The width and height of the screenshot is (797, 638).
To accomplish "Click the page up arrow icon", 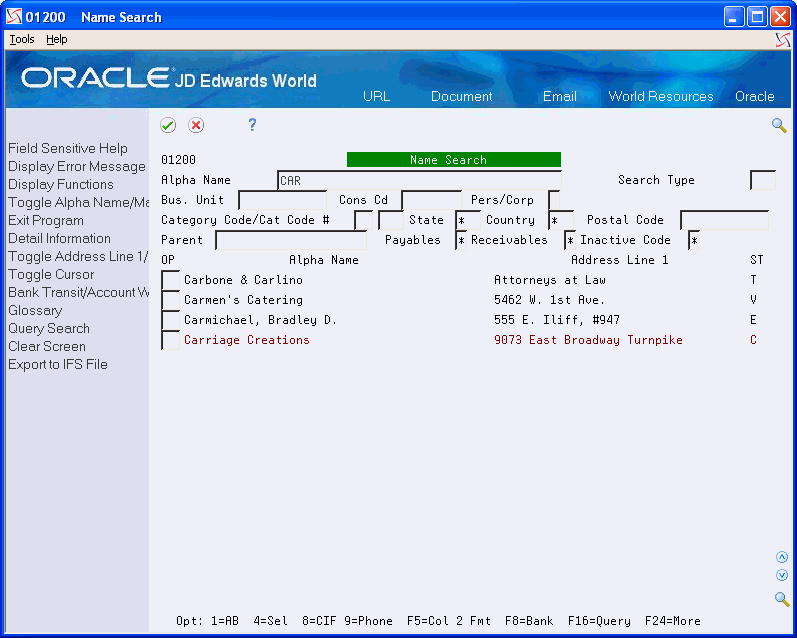I will 782,557.
